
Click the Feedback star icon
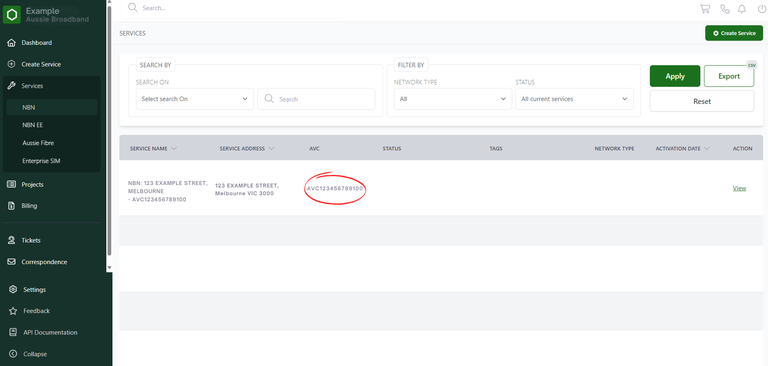[14, 311]
